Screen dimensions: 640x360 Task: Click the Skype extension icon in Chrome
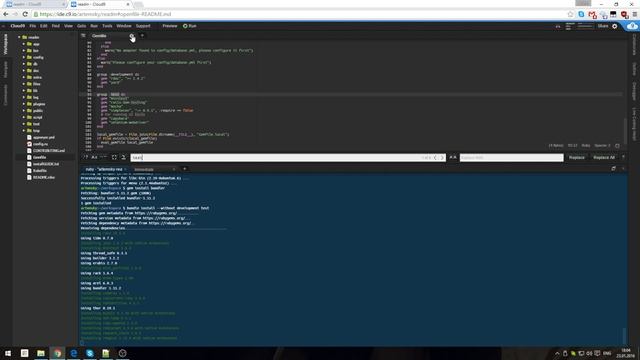[581, 14]
